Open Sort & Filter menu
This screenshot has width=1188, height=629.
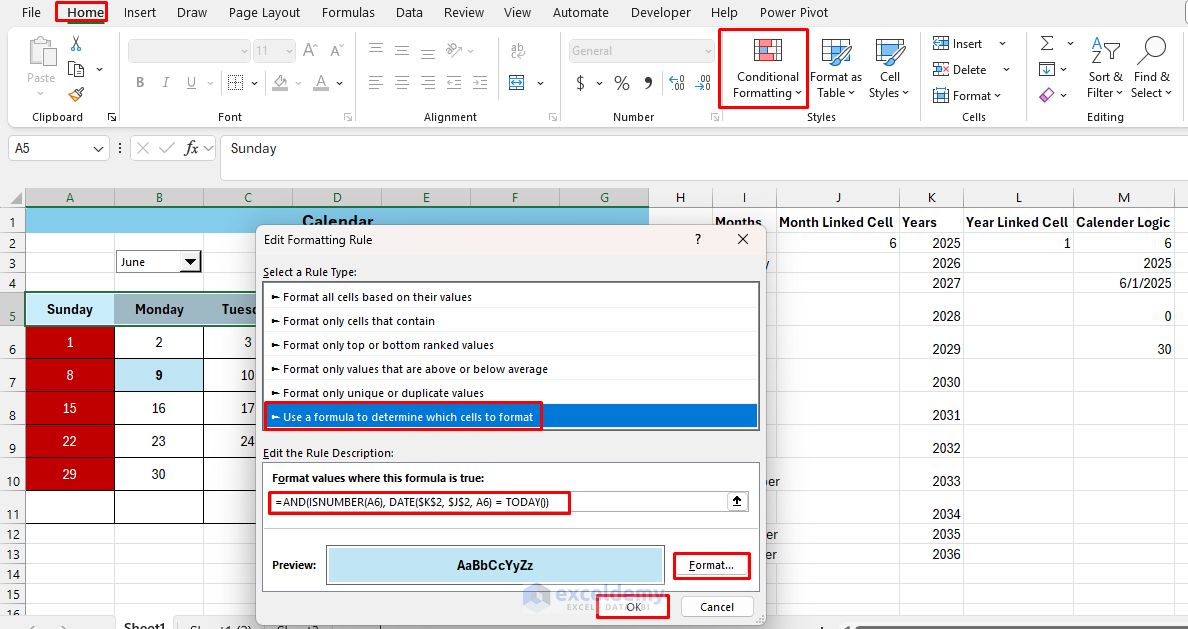pyautogui.click(x=1105, y=69)
